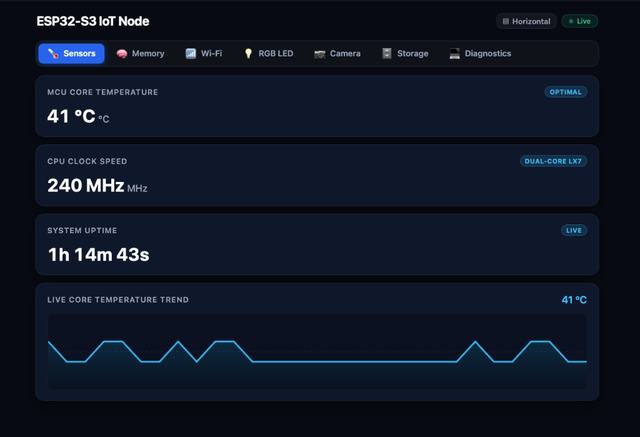Click the signal chart icon beside Wi-Fi
The image size is (640, 437).
pyautogui.click(x=191, y=53)
